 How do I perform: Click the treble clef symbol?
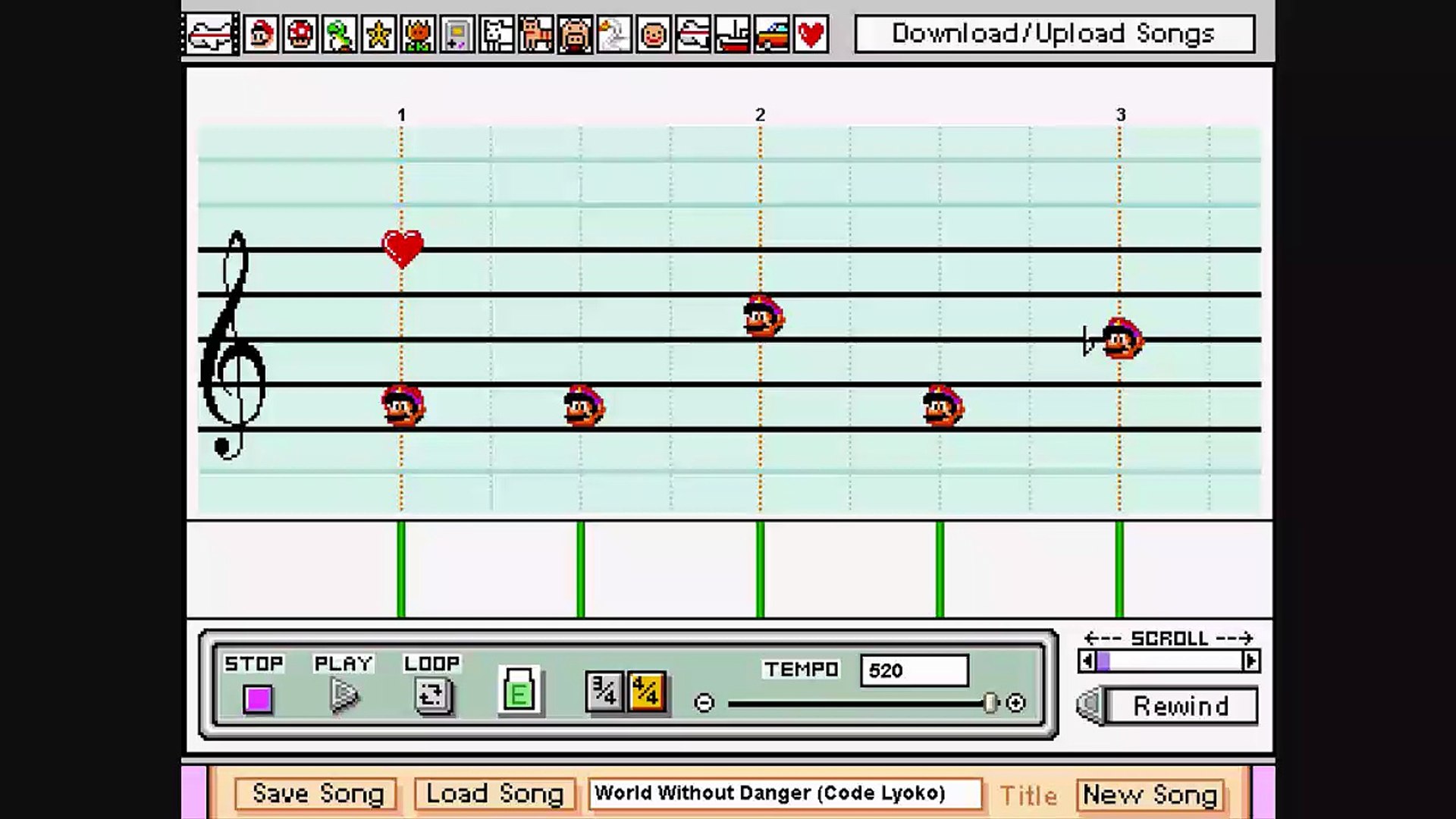point(232,345)
